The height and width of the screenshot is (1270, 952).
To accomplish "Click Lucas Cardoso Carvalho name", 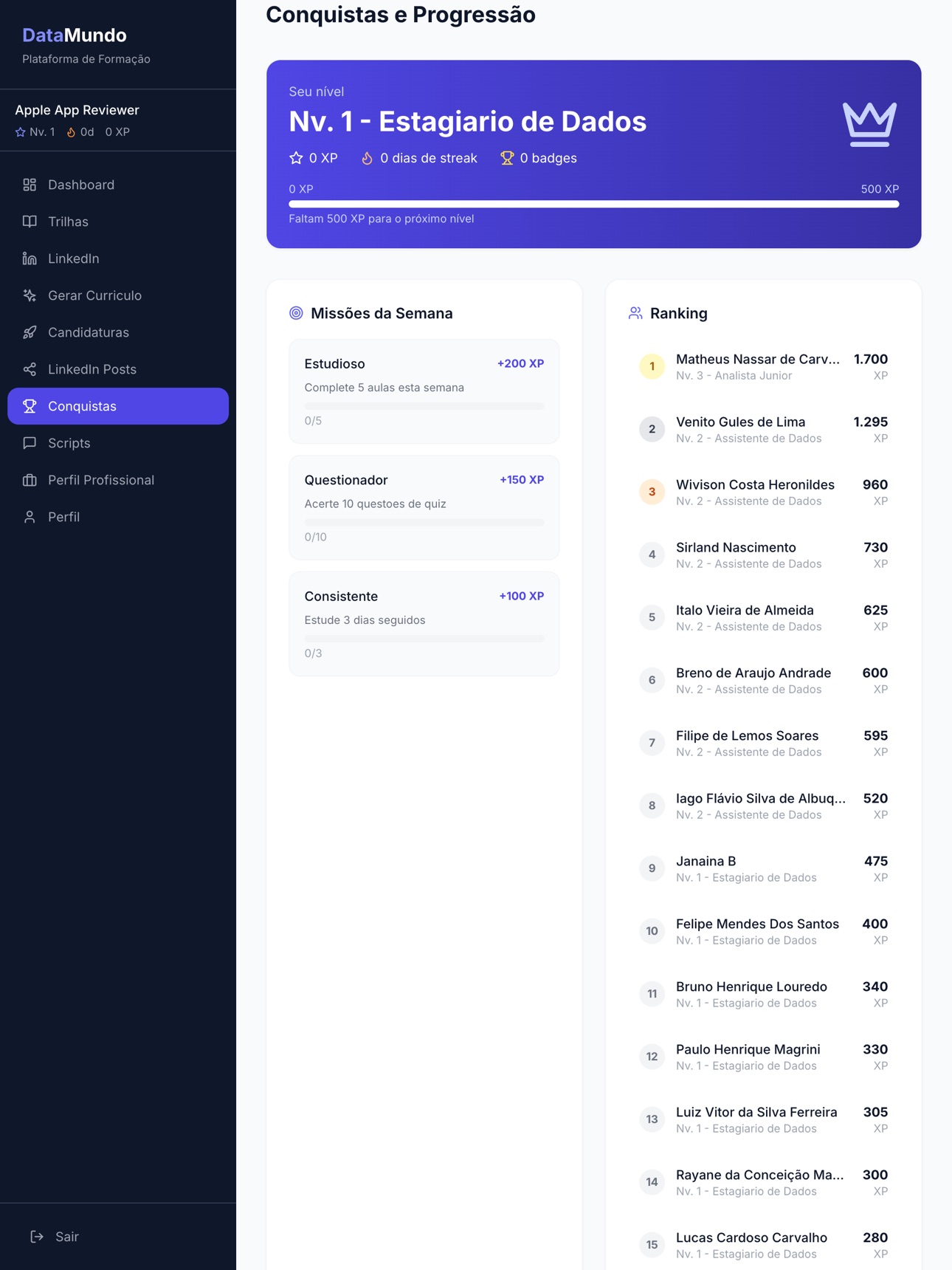I will (x=751, y=1238).
